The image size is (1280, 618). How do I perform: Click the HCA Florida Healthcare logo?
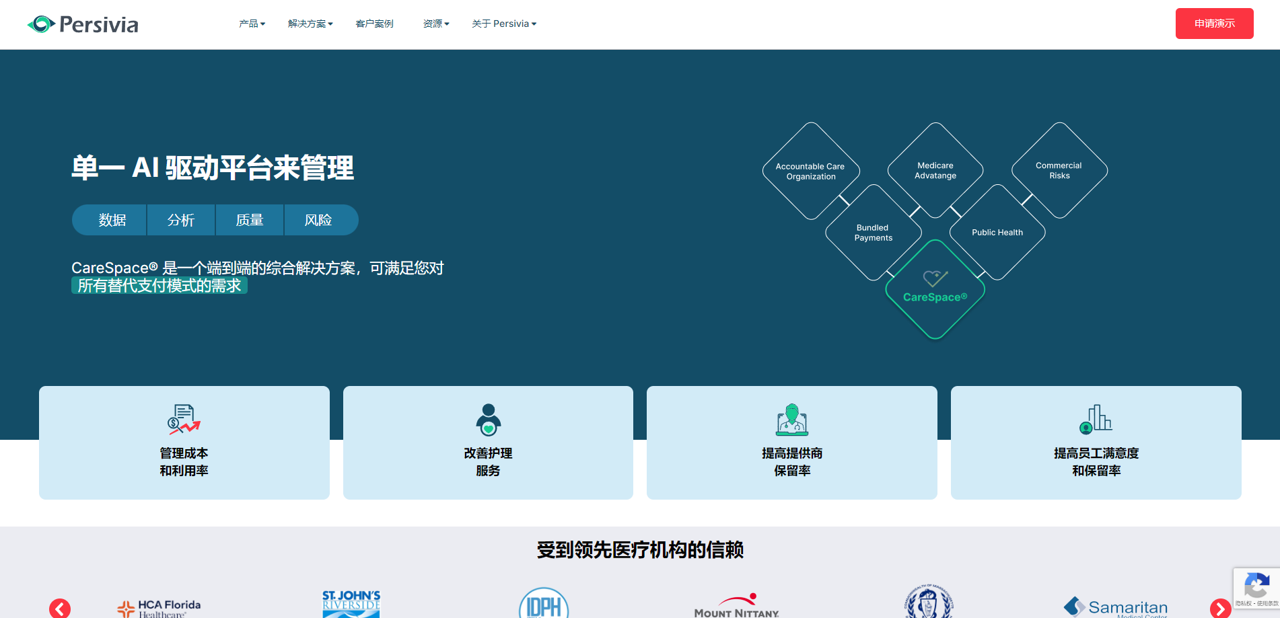coord(159,607)
